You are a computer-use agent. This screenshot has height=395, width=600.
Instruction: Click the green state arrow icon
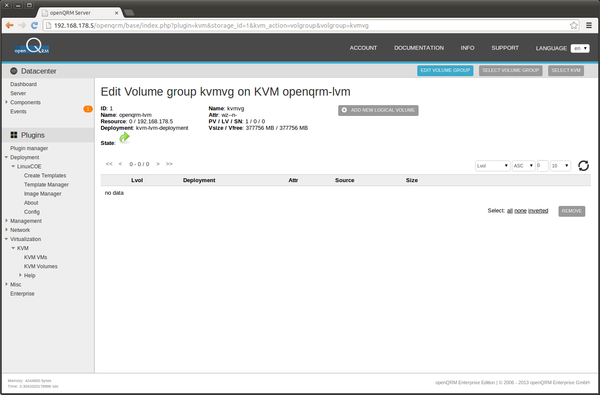(124, 138)
